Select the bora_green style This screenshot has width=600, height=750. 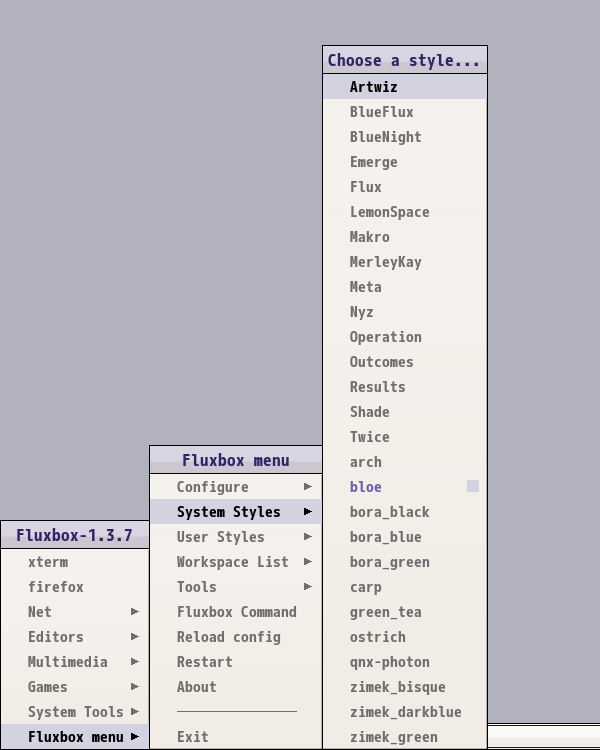tap(405, 562)
